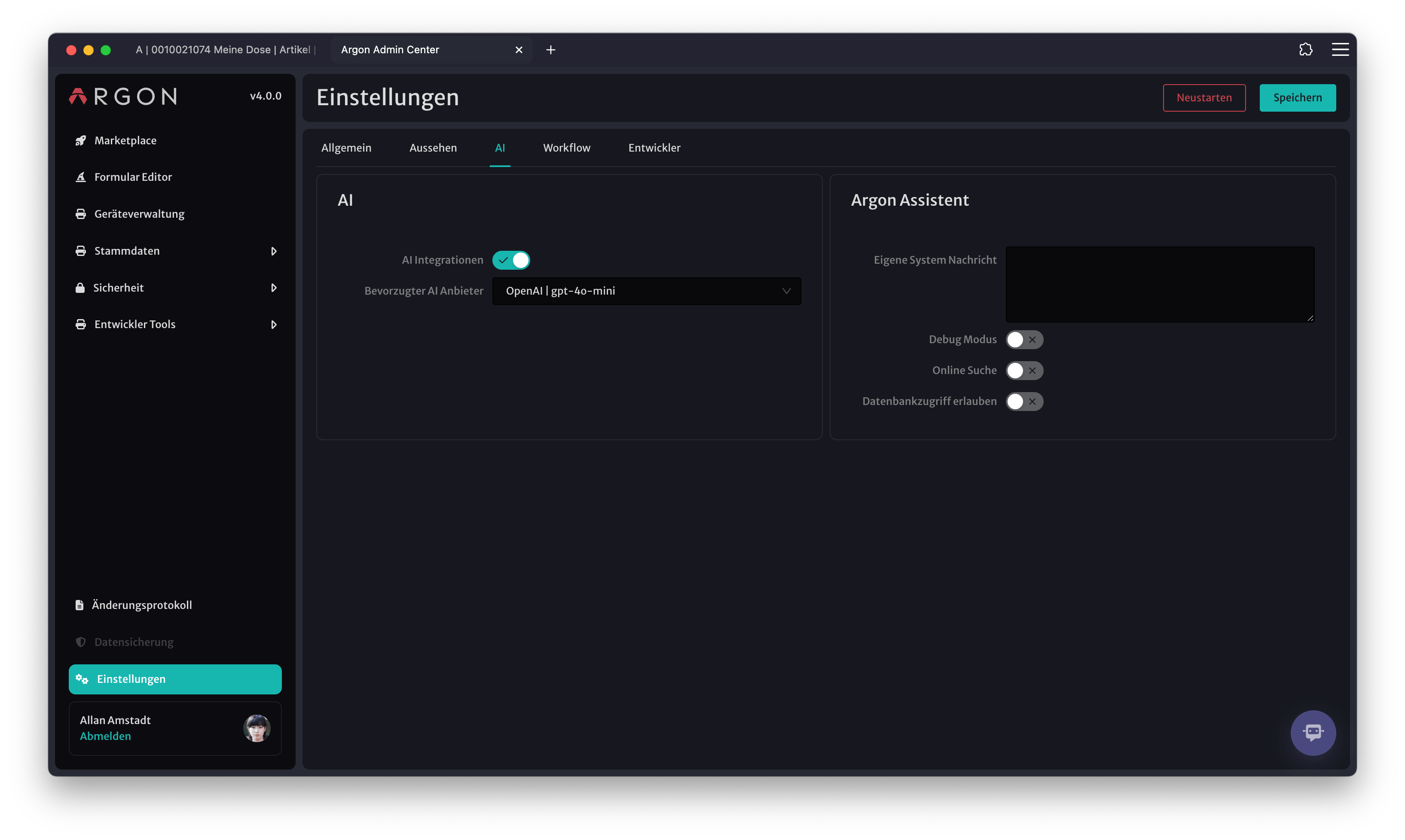This screenshot has width=1405, height=840.
Task: Turn on Online Suche
Action: (x=1024, y=370)
